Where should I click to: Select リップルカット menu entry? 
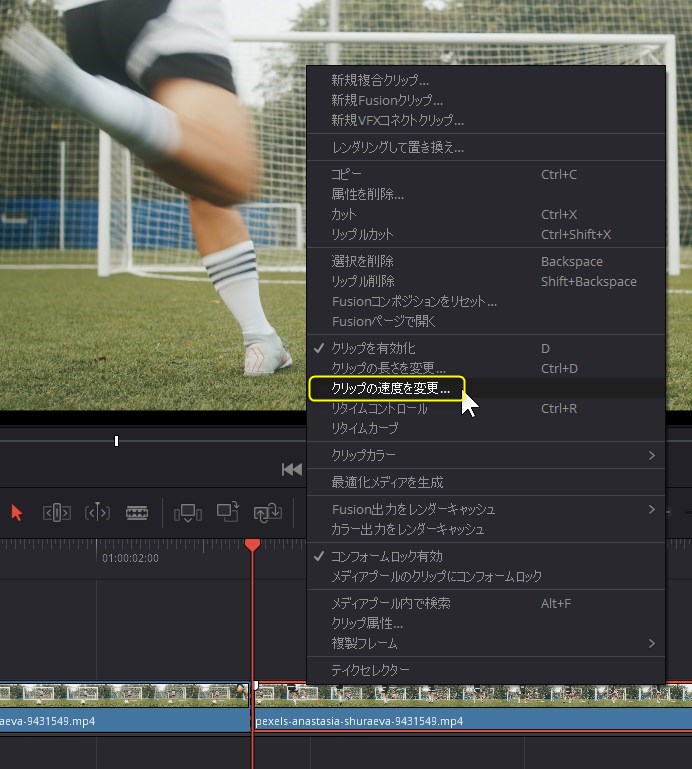486,234
